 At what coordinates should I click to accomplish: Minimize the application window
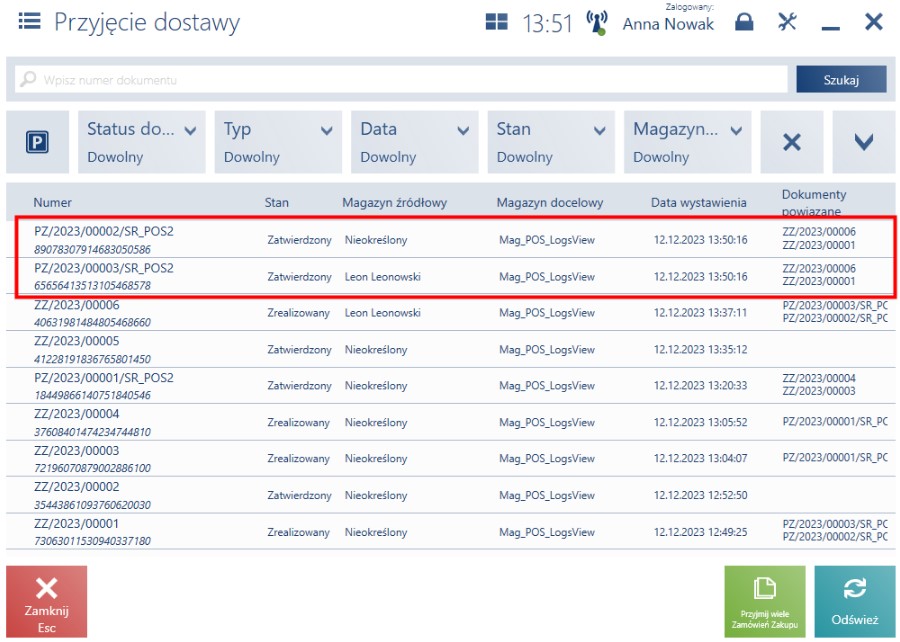pos(830,27)
